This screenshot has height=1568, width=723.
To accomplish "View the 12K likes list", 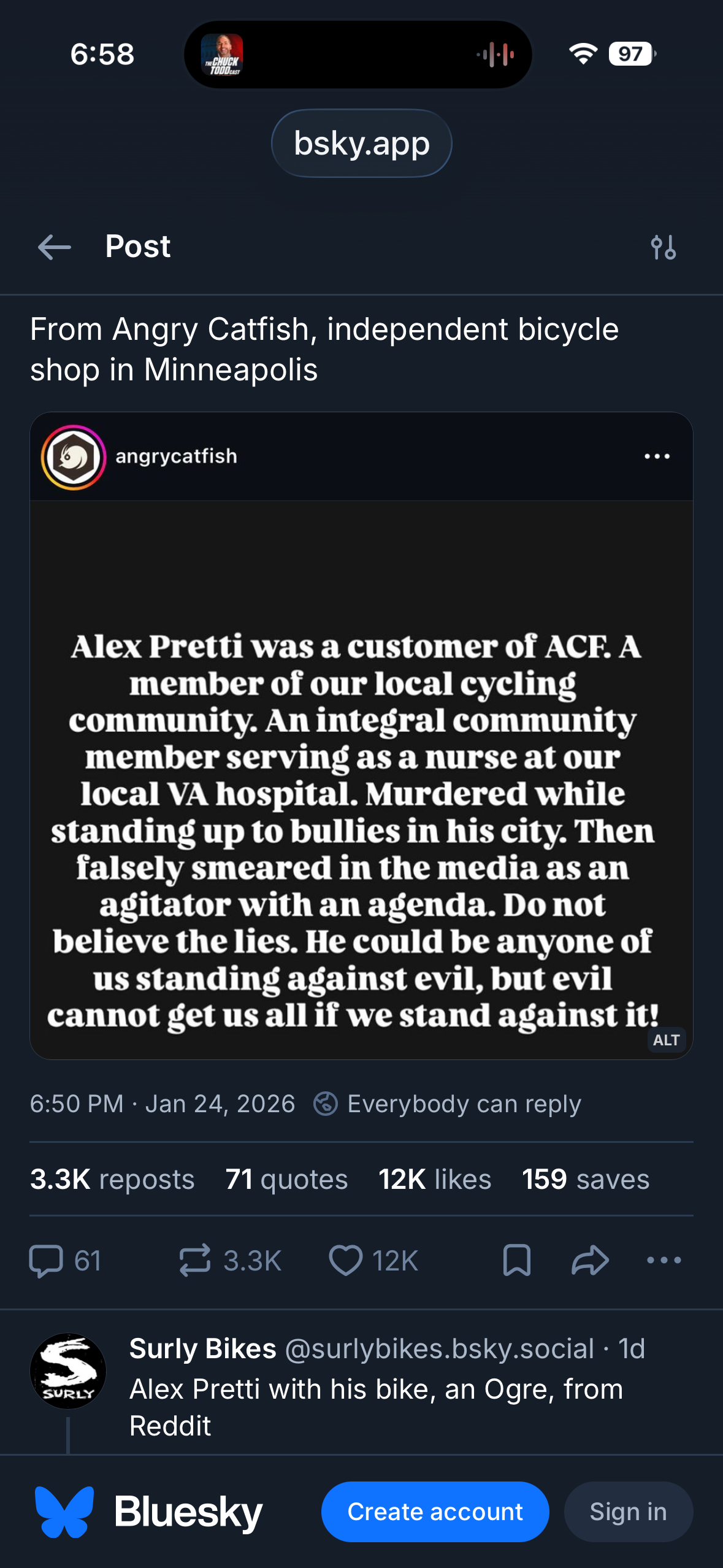I will [435, 1179].
